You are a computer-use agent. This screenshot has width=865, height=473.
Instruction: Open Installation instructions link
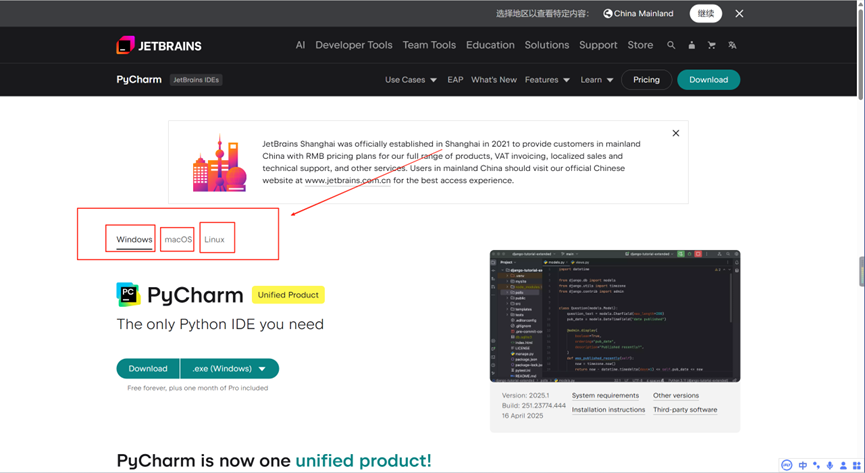coord(608,410)
